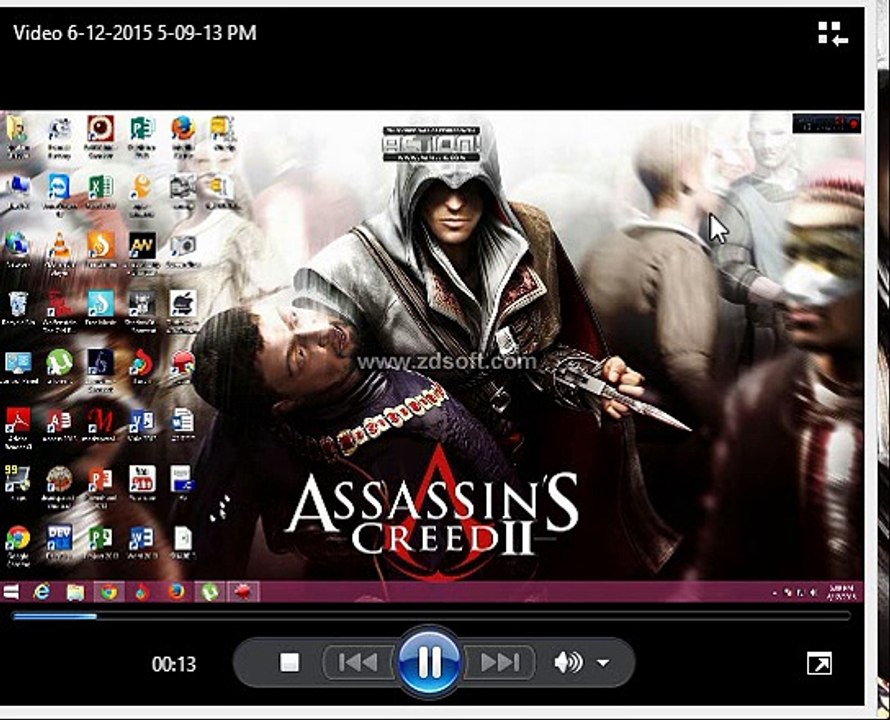Open the Adobe Reader desktop shortcut
This screenshot has height=720, width=890.
(x=18, y=427)
